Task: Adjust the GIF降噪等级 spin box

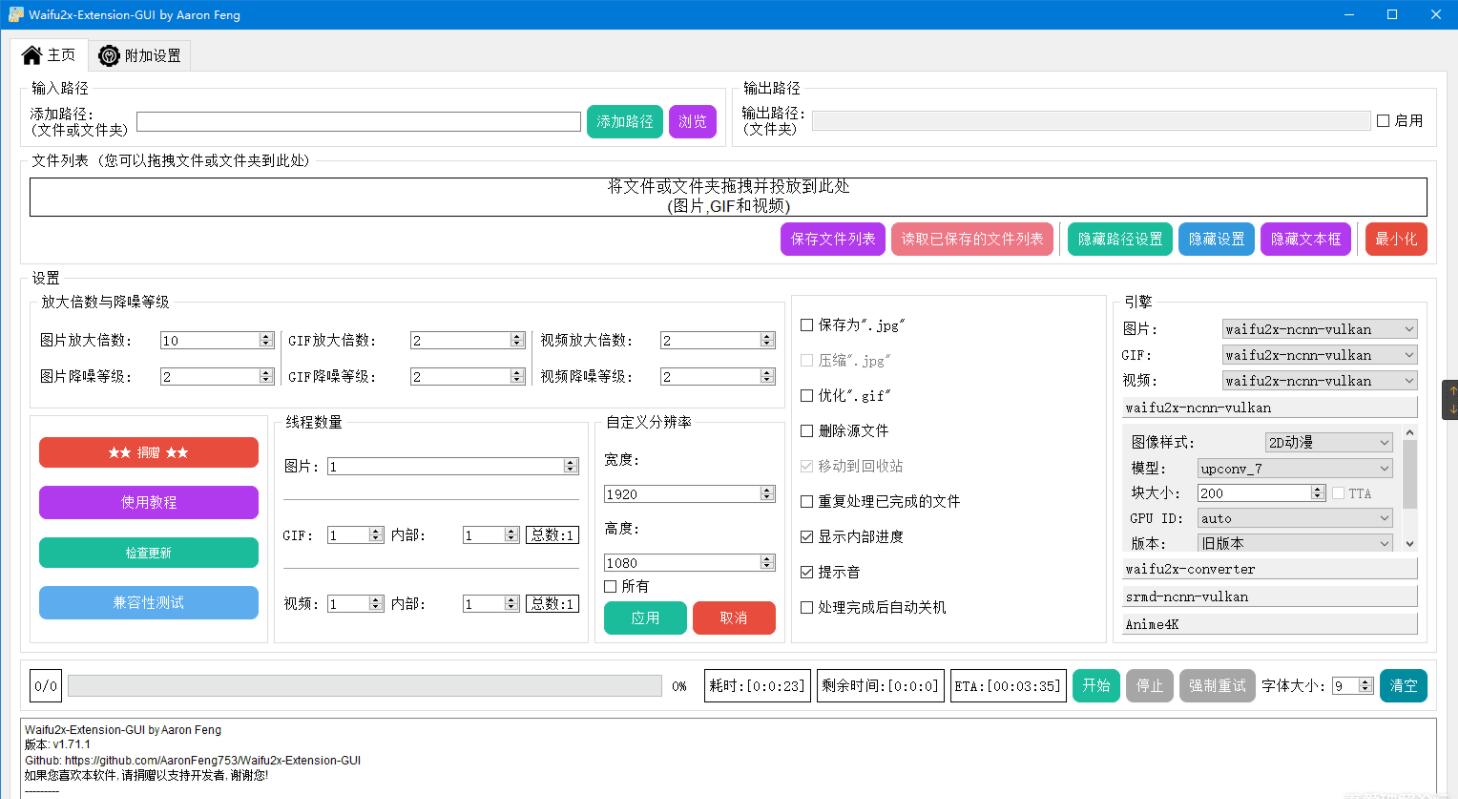Action: click(467, 377)
